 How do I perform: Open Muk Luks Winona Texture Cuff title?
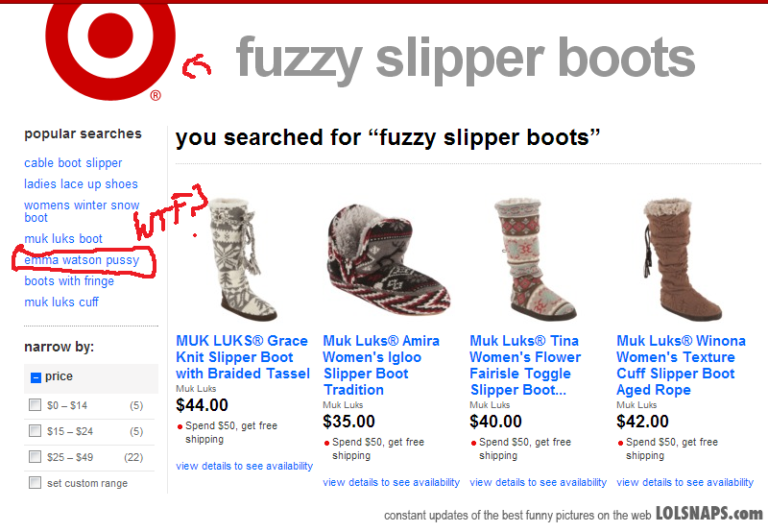[681, 365]
